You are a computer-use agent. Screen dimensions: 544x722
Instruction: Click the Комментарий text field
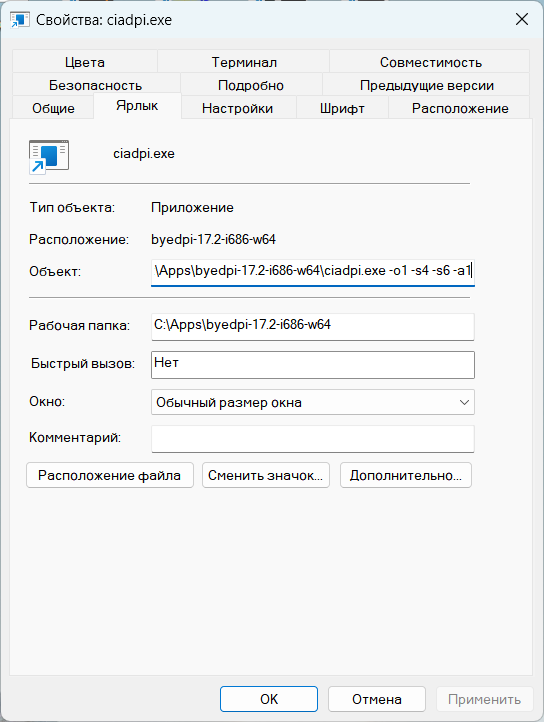point(313,439)
